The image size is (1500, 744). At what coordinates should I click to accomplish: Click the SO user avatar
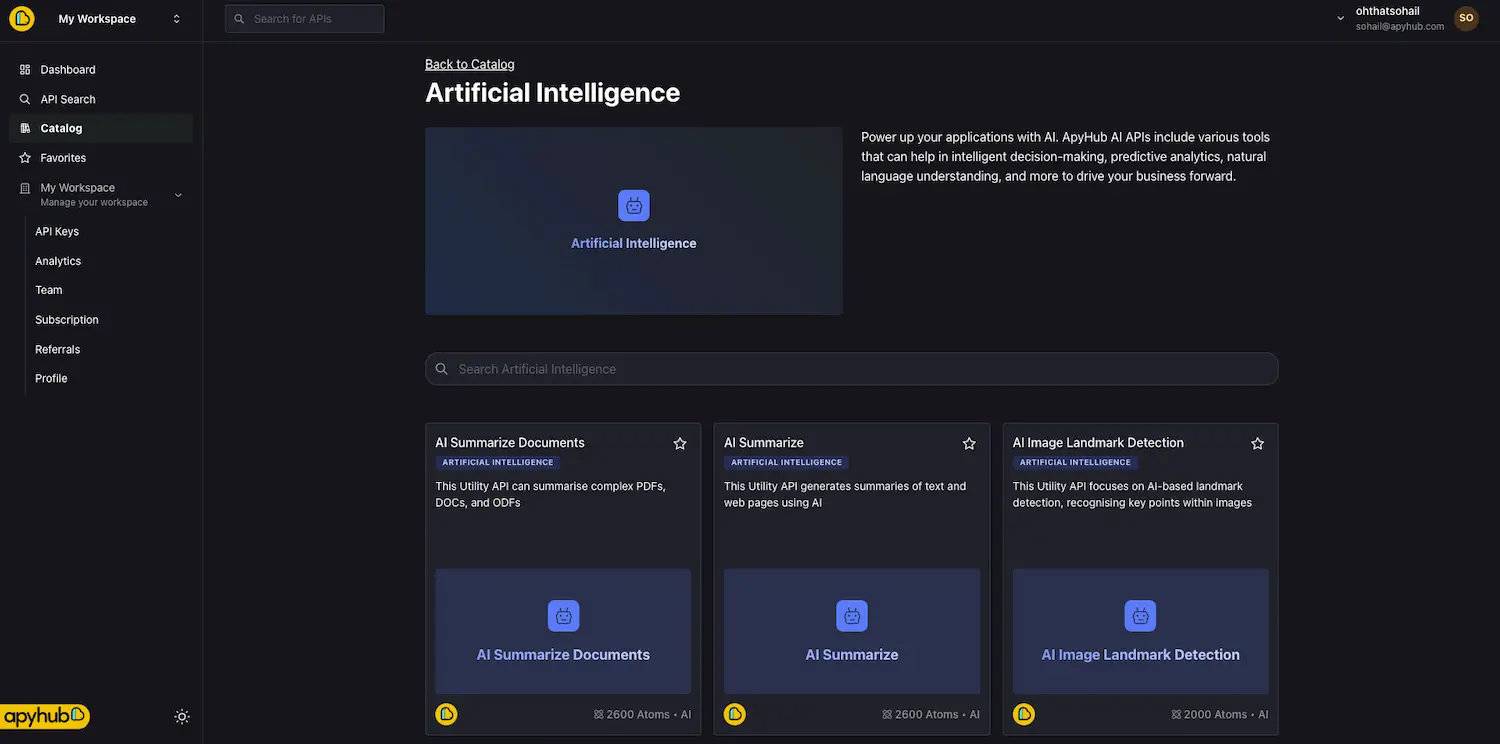pyautogui.click(x=1466, y=18)
